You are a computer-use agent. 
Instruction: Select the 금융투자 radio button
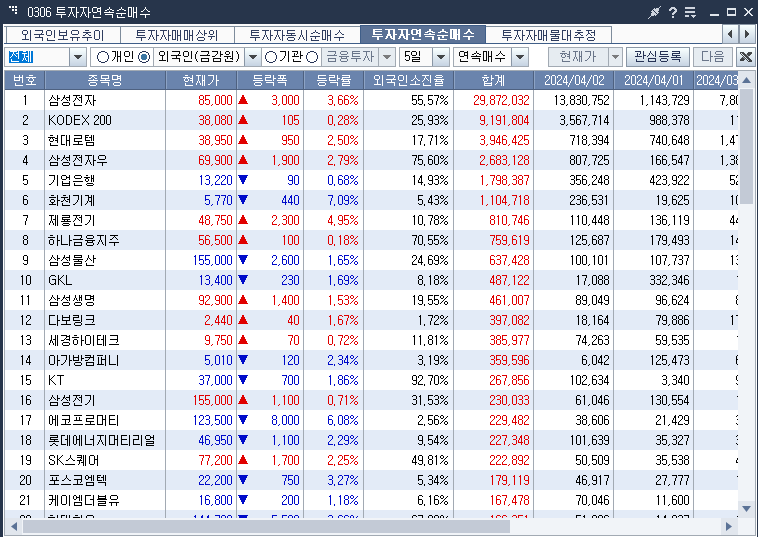tap(312, 58)
